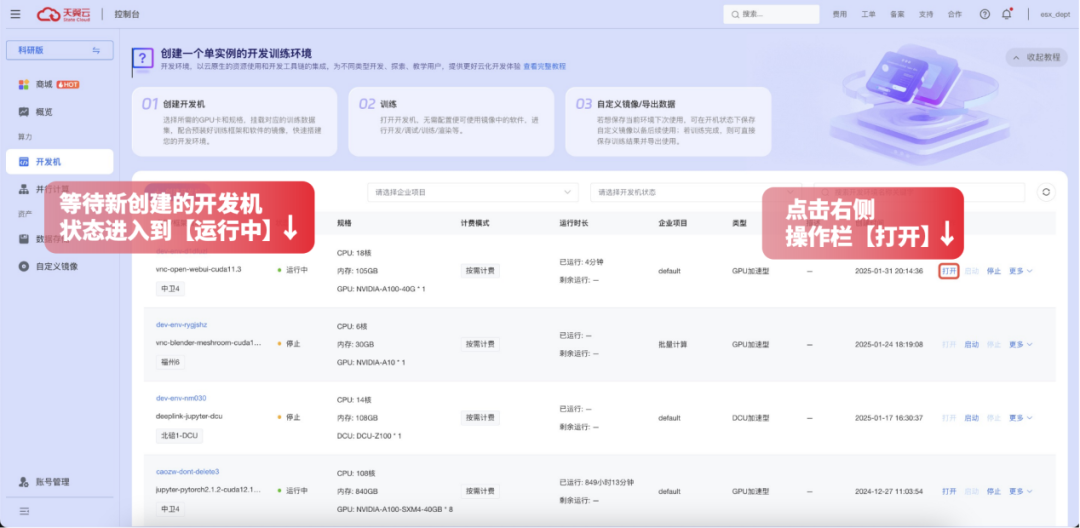Viewport: 1080px width, 528px height.
Task: Click the 2025-01-31 20:14:36 timestamp
Action: coord(889,271)
